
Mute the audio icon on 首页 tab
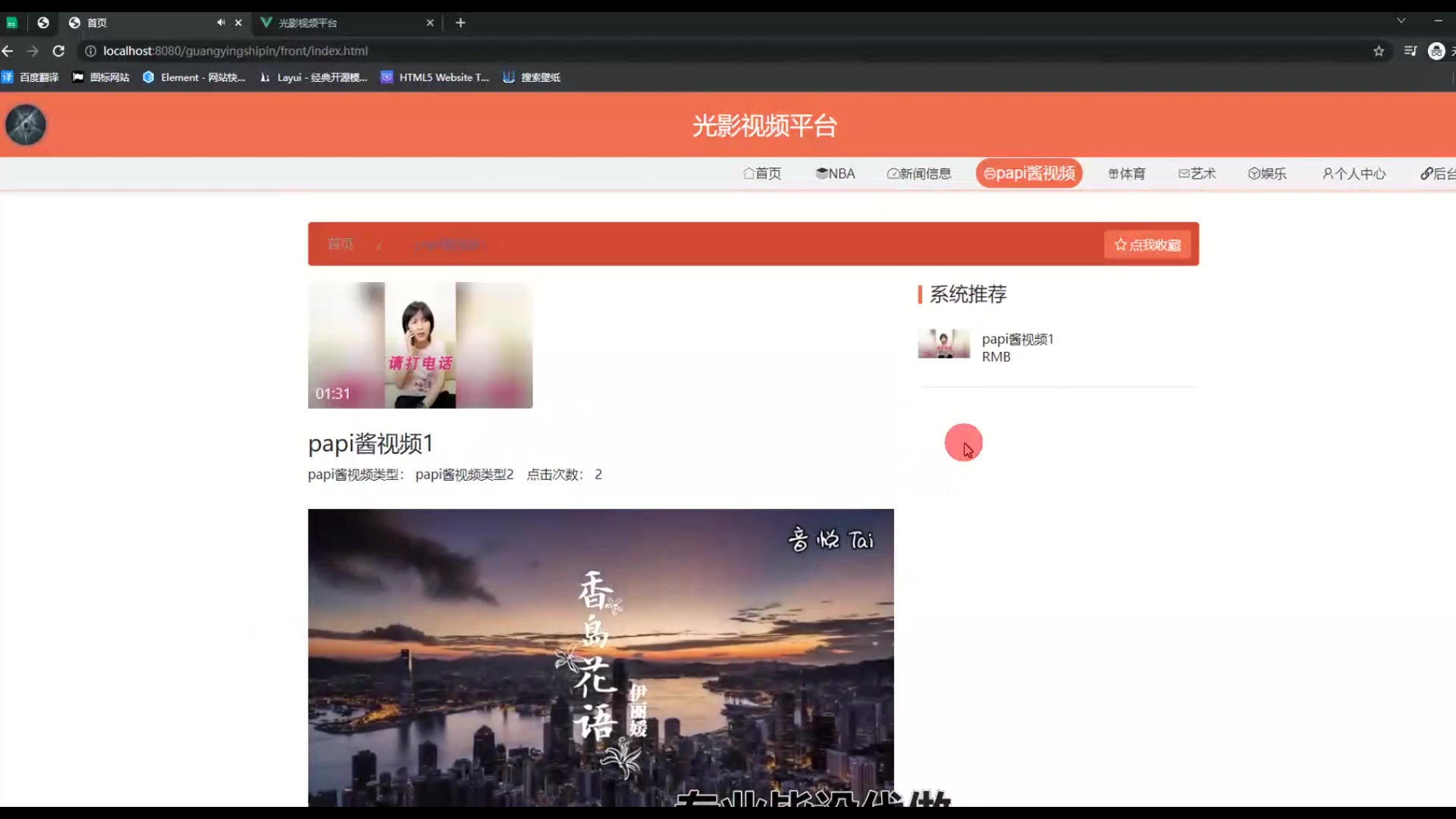click(x=221, y=23)
